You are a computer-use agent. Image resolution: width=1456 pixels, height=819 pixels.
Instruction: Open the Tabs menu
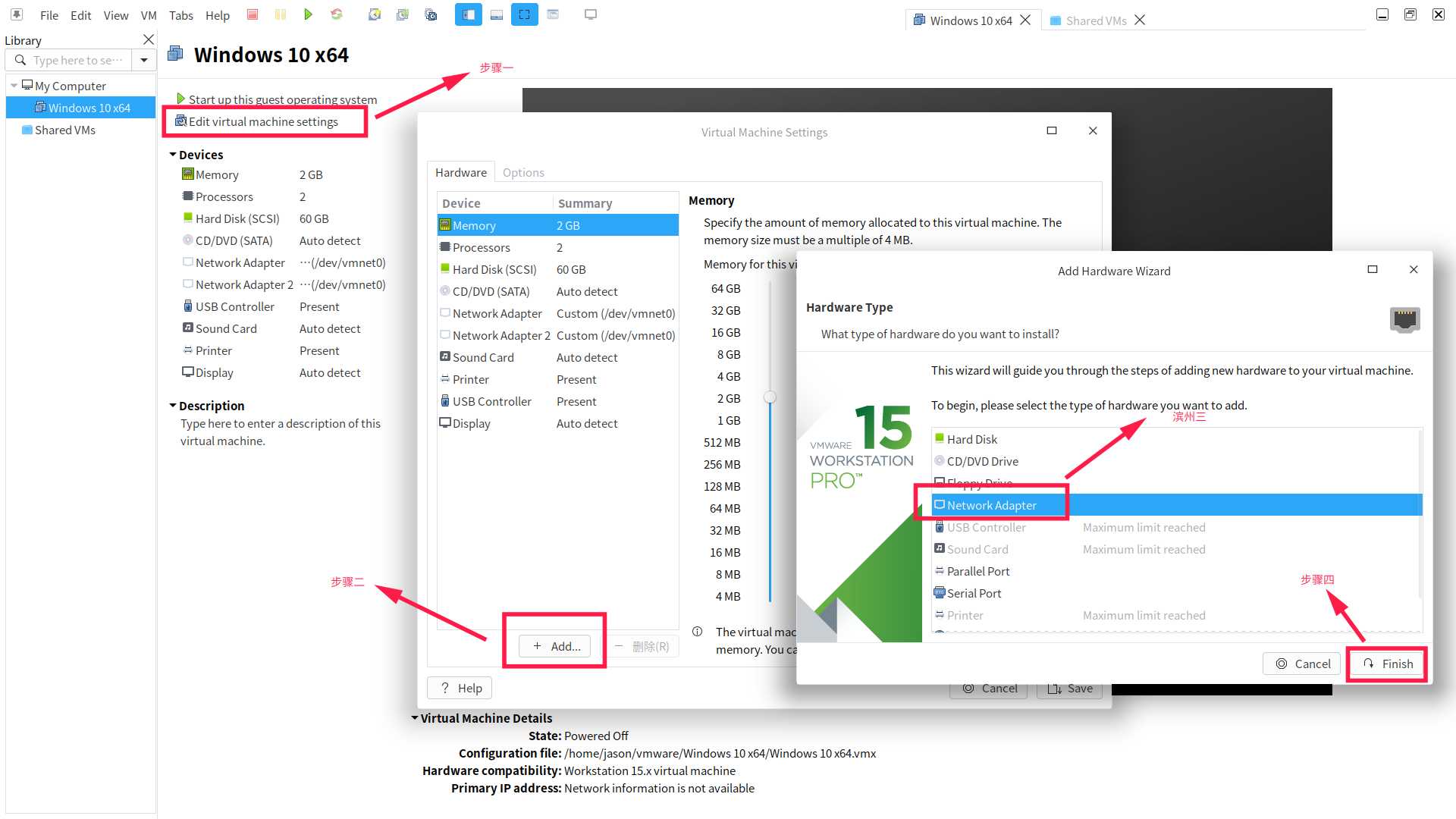(180, 15)
